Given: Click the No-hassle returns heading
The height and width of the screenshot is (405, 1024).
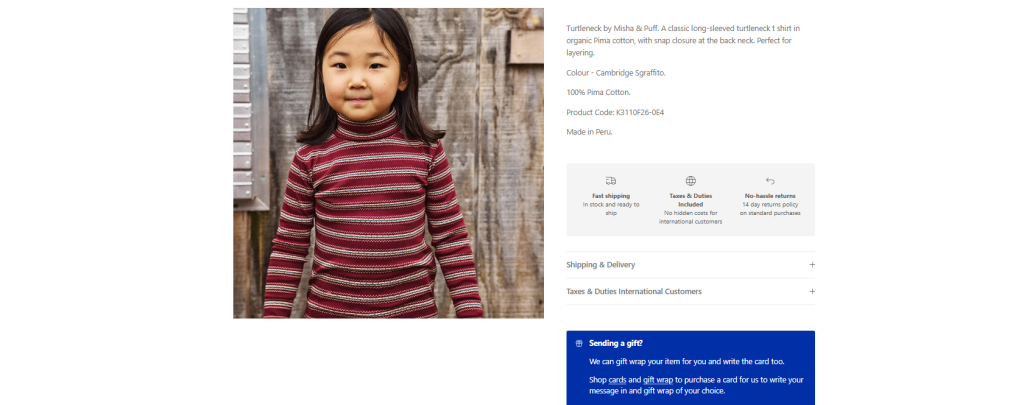Looking at the screenshot, I should tap(770, 196).
